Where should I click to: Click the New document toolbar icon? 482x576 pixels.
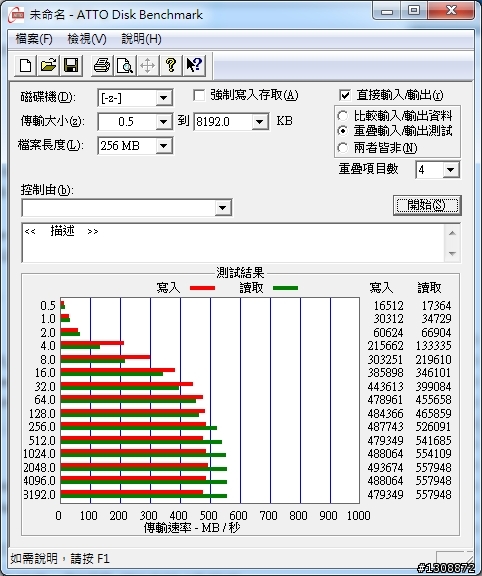25,66
